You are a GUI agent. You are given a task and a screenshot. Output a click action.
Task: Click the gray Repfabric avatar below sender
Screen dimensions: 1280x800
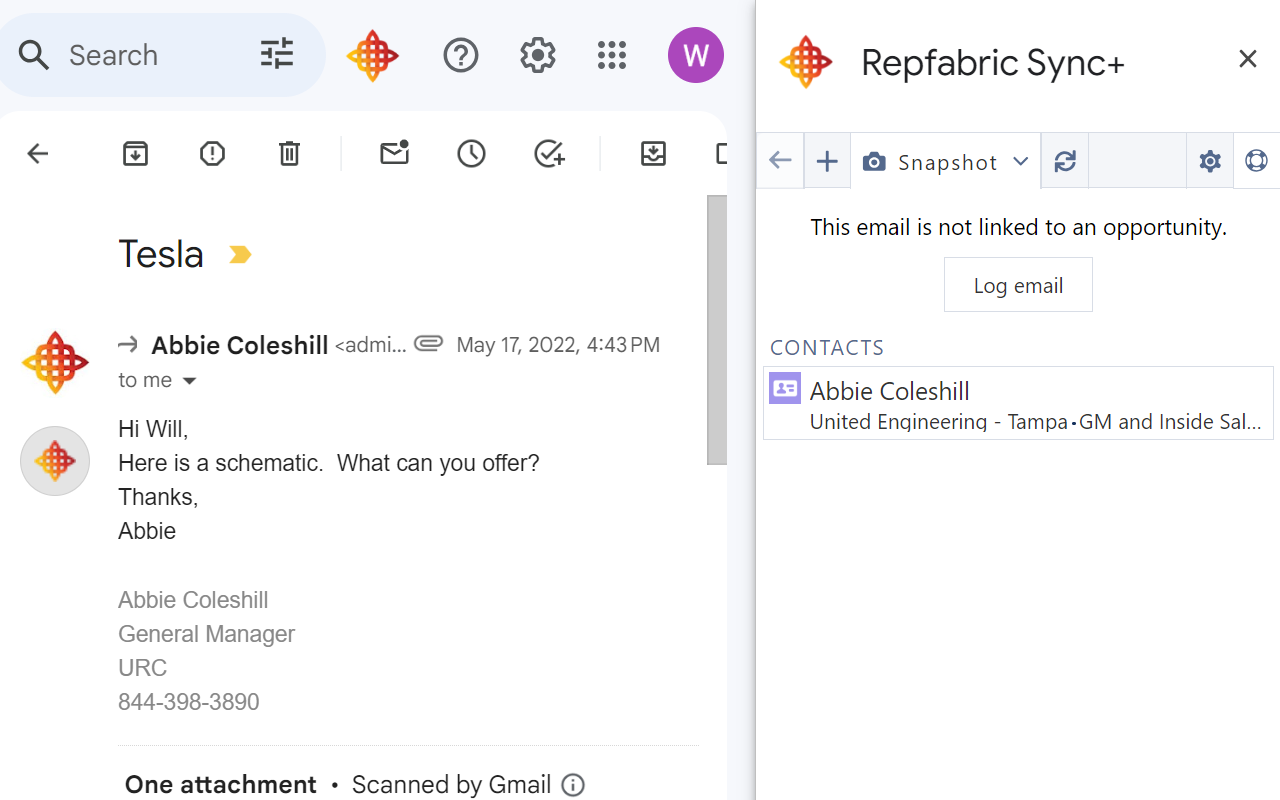point(55,461)
